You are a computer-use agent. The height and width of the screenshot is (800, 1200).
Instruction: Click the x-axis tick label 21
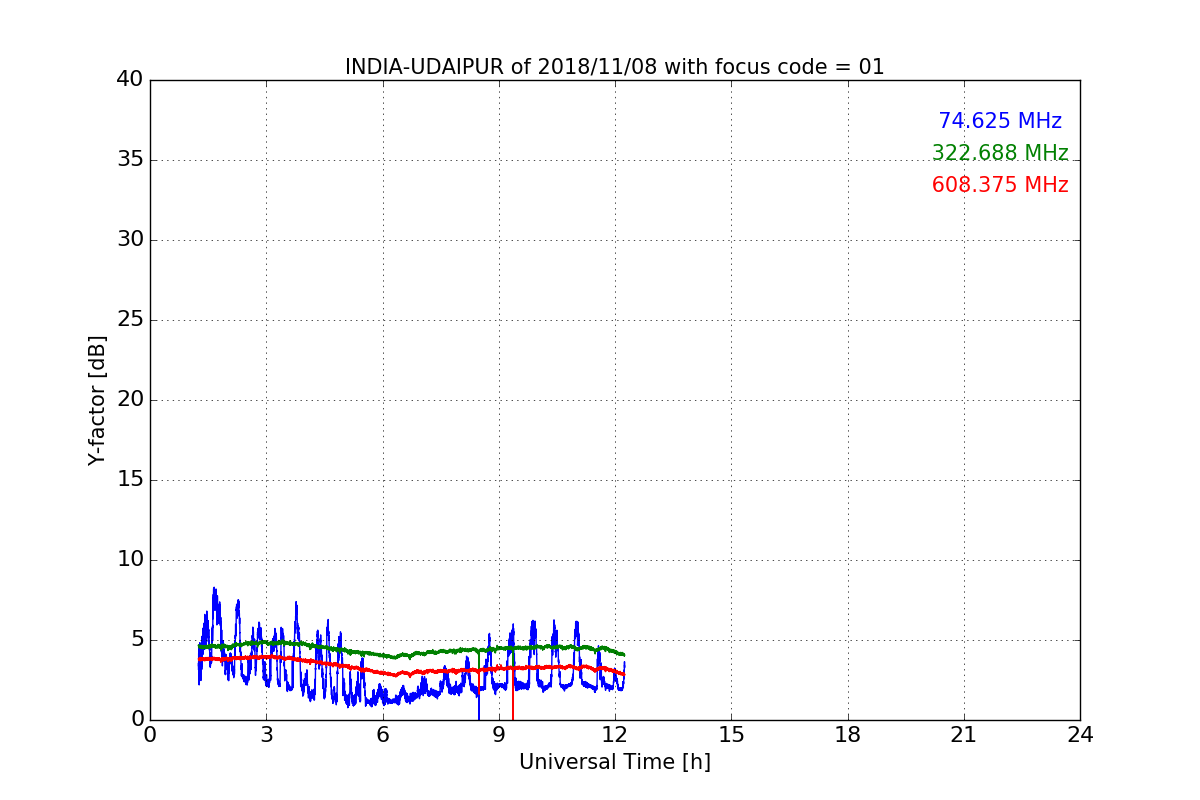[x=964, y=735]
